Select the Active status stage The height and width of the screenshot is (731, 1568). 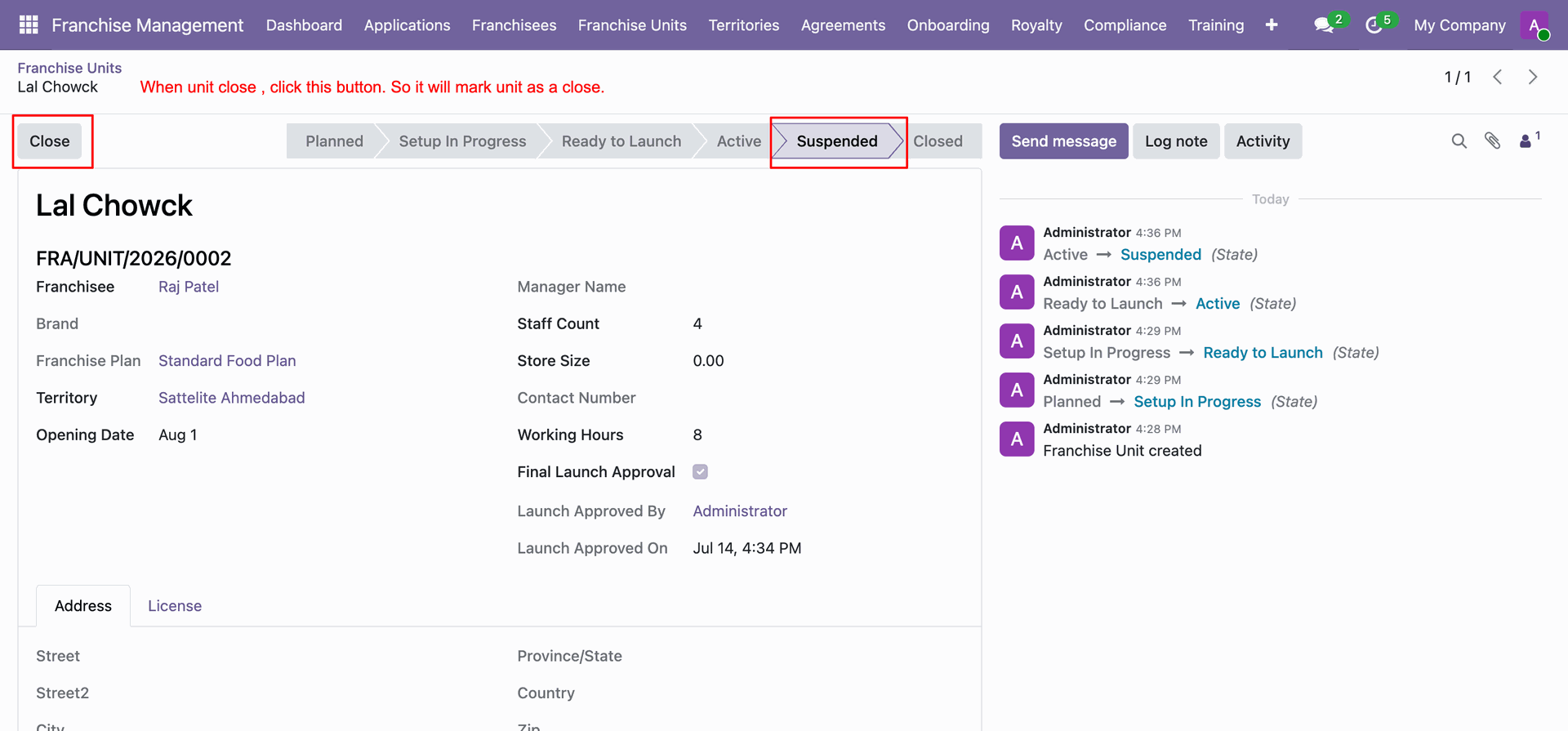tap(738, 141)
